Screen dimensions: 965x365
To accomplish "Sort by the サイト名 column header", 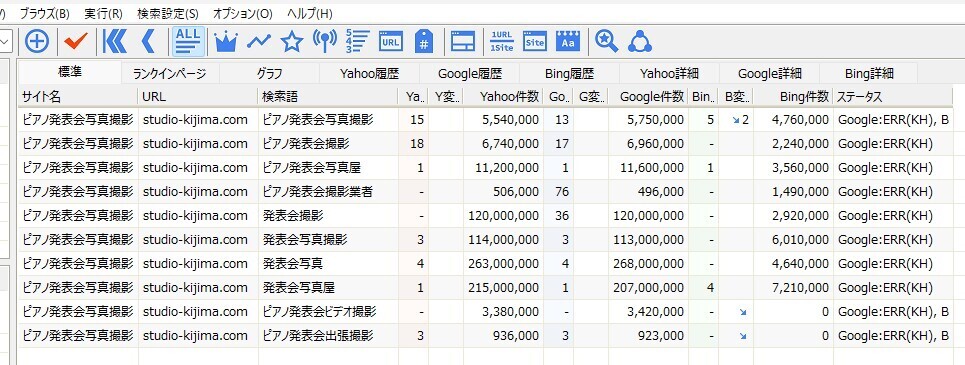I will [x=78, y=97].
